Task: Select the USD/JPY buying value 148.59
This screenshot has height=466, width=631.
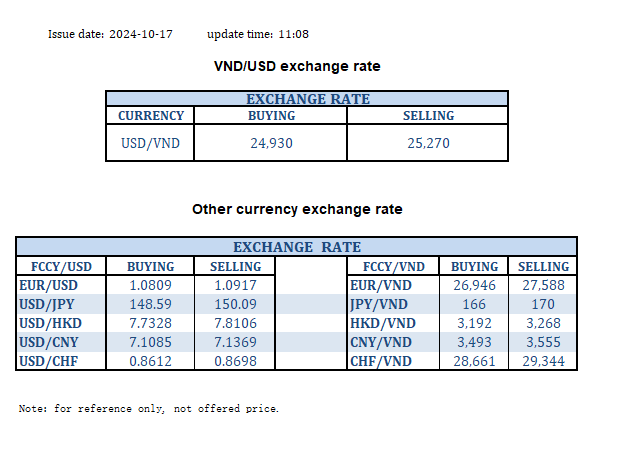Action: [x=150, y=304]
